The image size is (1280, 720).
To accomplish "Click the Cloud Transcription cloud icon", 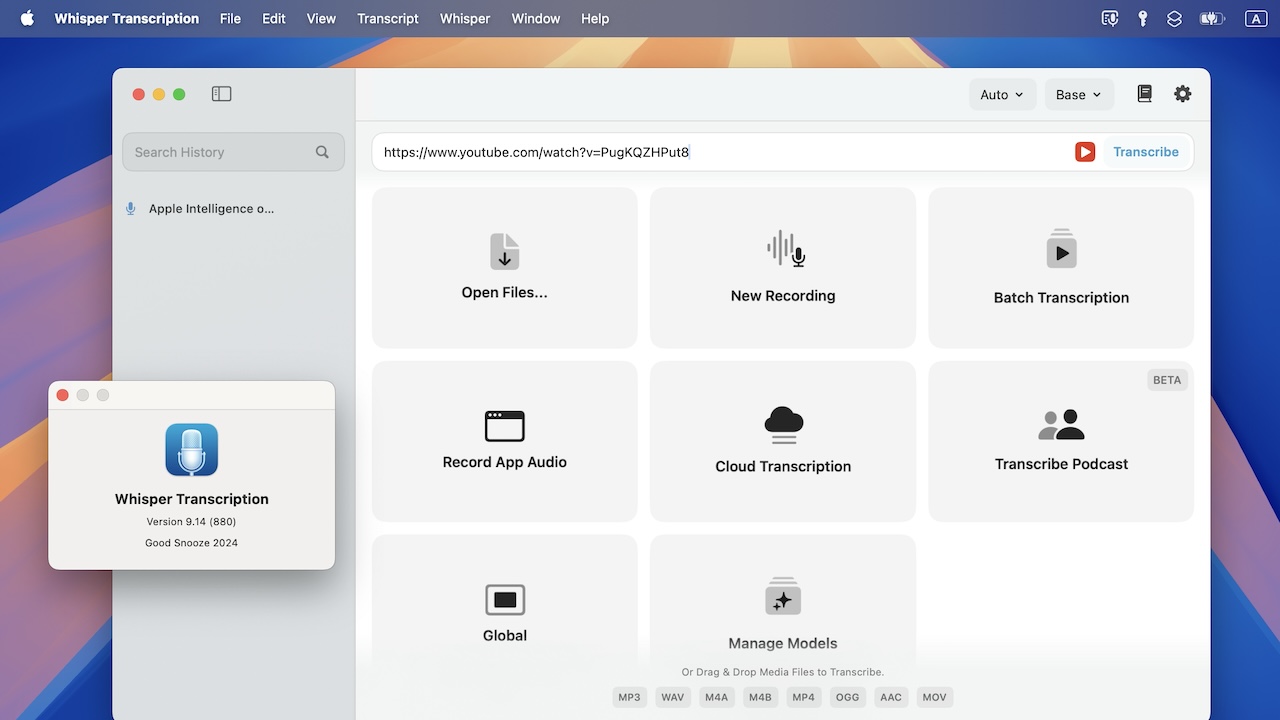I will [x=783, y=425].
